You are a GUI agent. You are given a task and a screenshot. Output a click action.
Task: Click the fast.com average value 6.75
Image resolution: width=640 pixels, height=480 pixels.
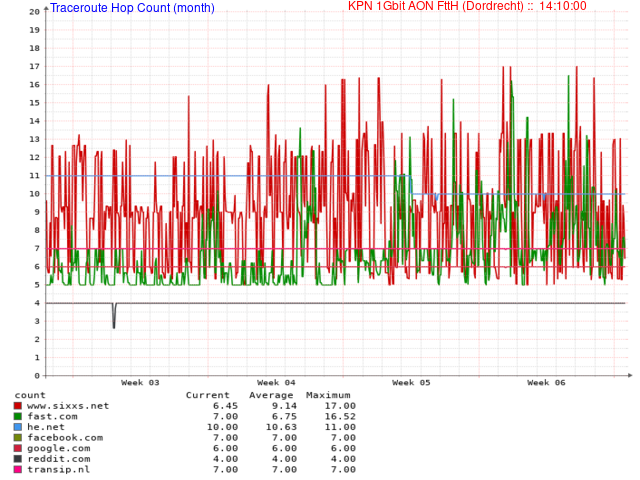[284, 416]
